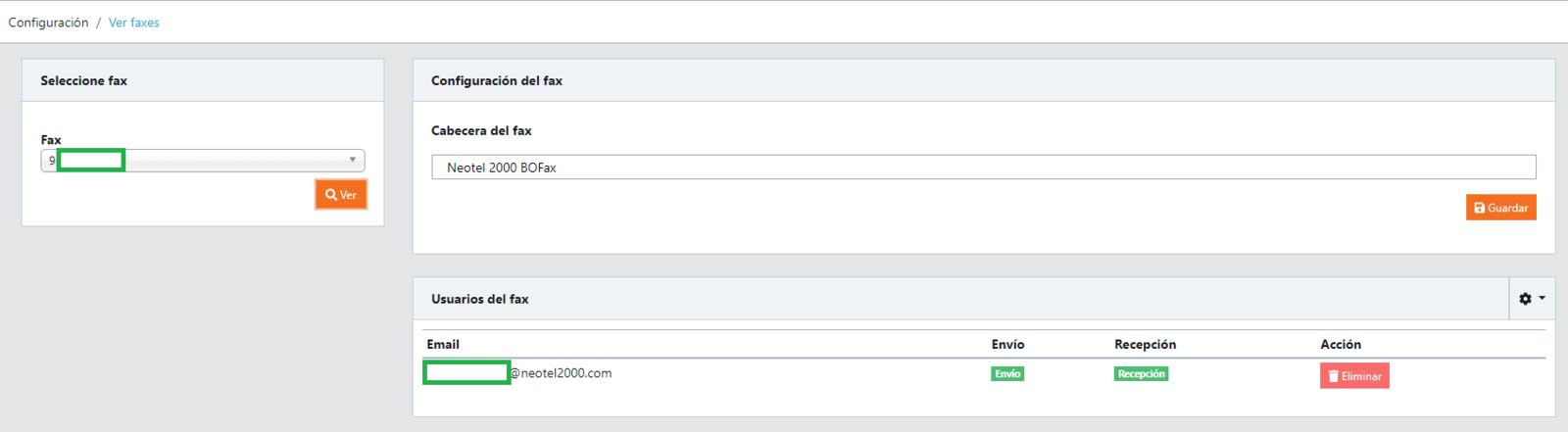Click the Fax field label

coord(51,140)
